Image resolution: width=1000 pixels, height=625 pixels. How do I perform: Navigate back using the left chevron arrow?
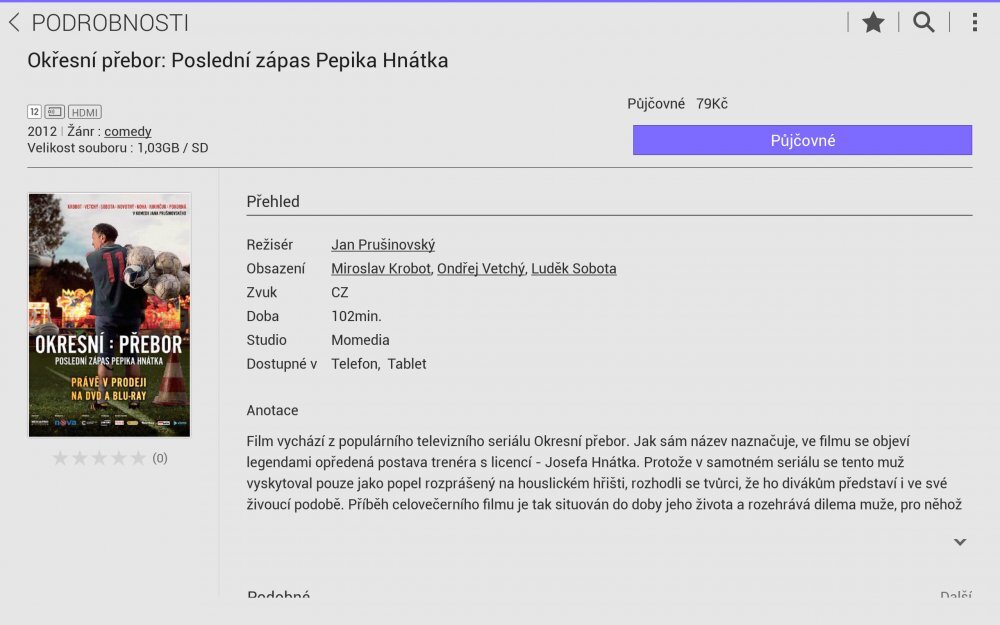pos(14,20)
